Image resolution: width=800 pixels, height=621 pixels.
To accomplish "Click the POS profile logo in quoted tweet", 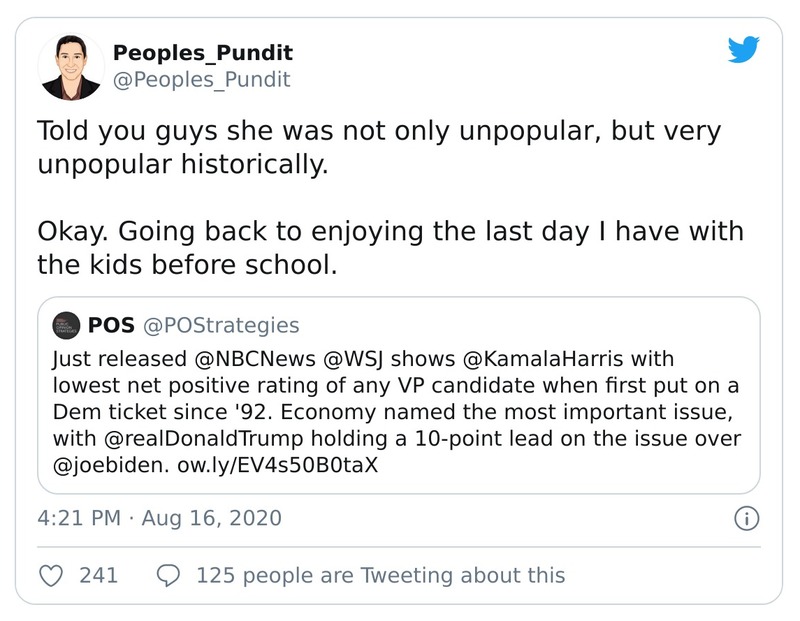I will 66,325.
